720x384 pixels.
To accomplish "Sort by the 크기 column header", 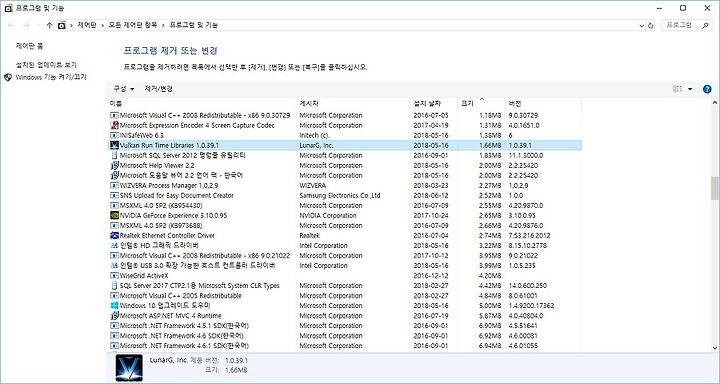I will pos(482,104).
